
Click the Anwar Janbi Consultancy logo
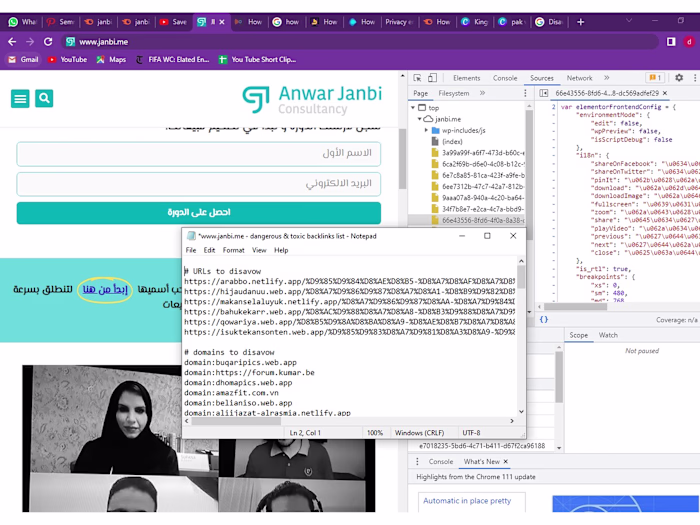tap(312, 100)
